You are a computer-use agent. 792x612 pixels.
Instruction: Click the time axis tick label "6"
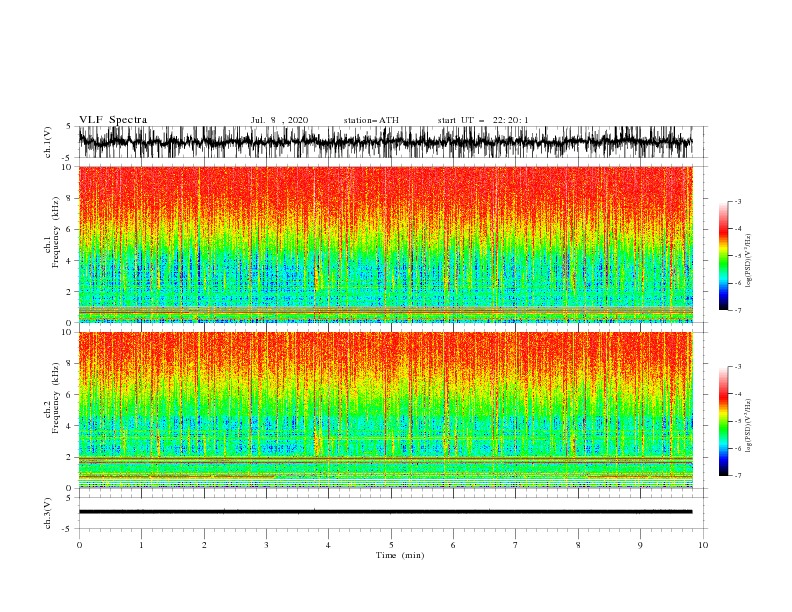point(453,545)
